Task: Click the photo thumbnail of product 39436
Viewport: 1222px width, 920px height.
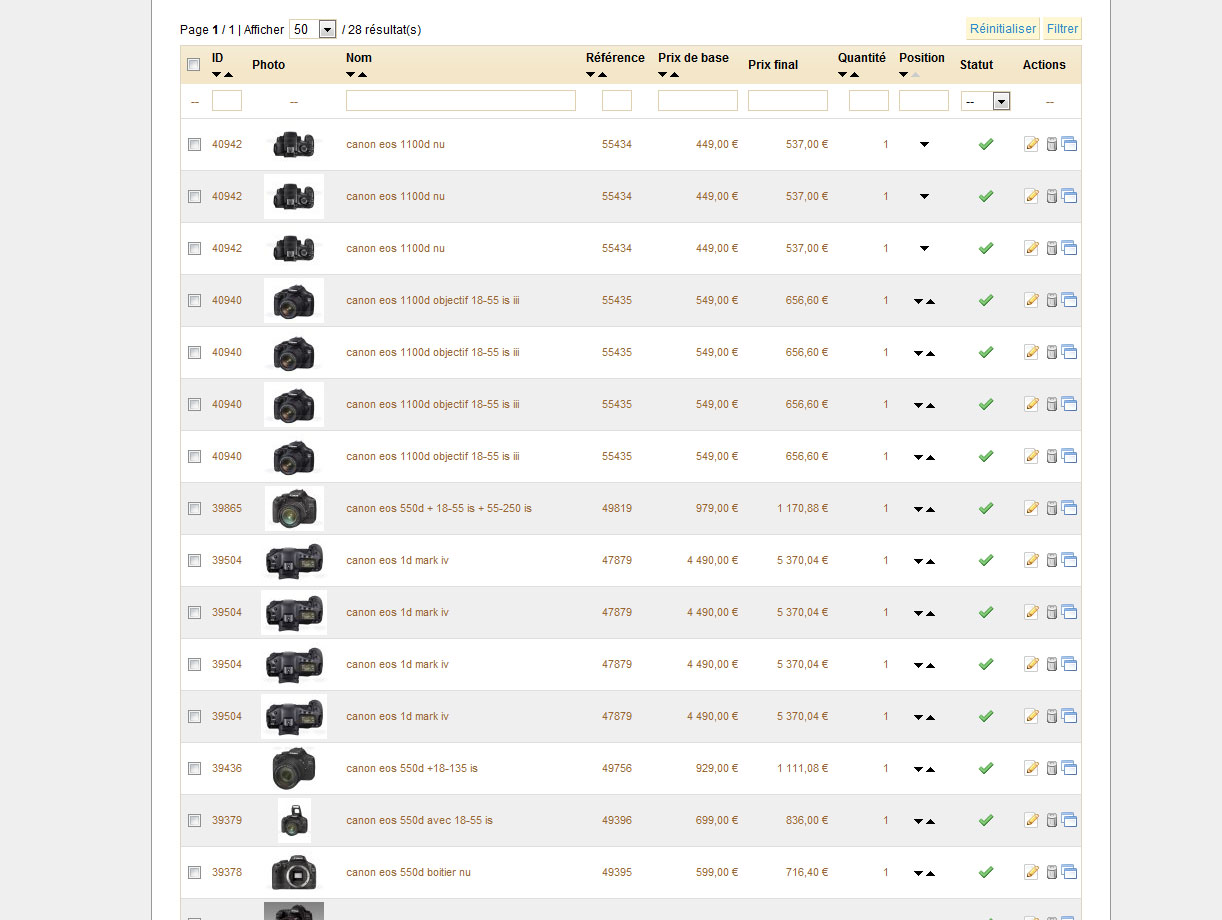Action: click(x=294, y=768)
